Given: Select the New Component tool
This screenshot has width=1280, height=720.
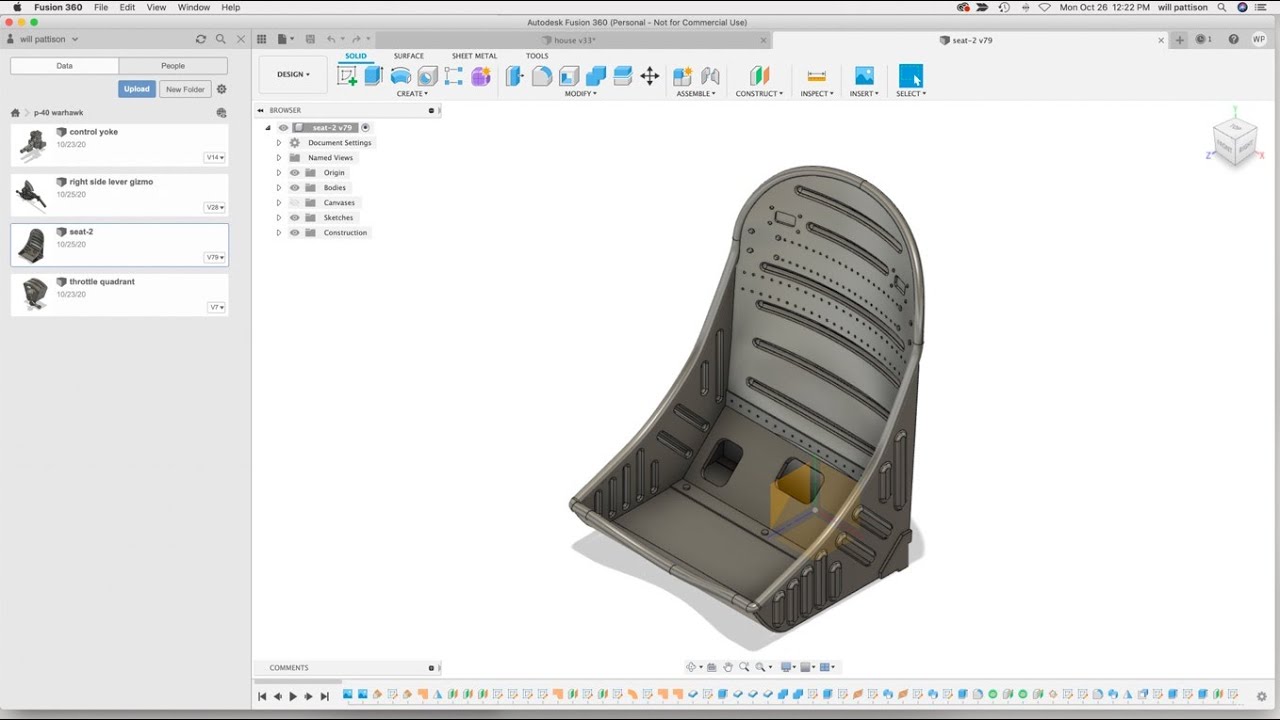Looking at the screenshot, I should tap(683, 76).
